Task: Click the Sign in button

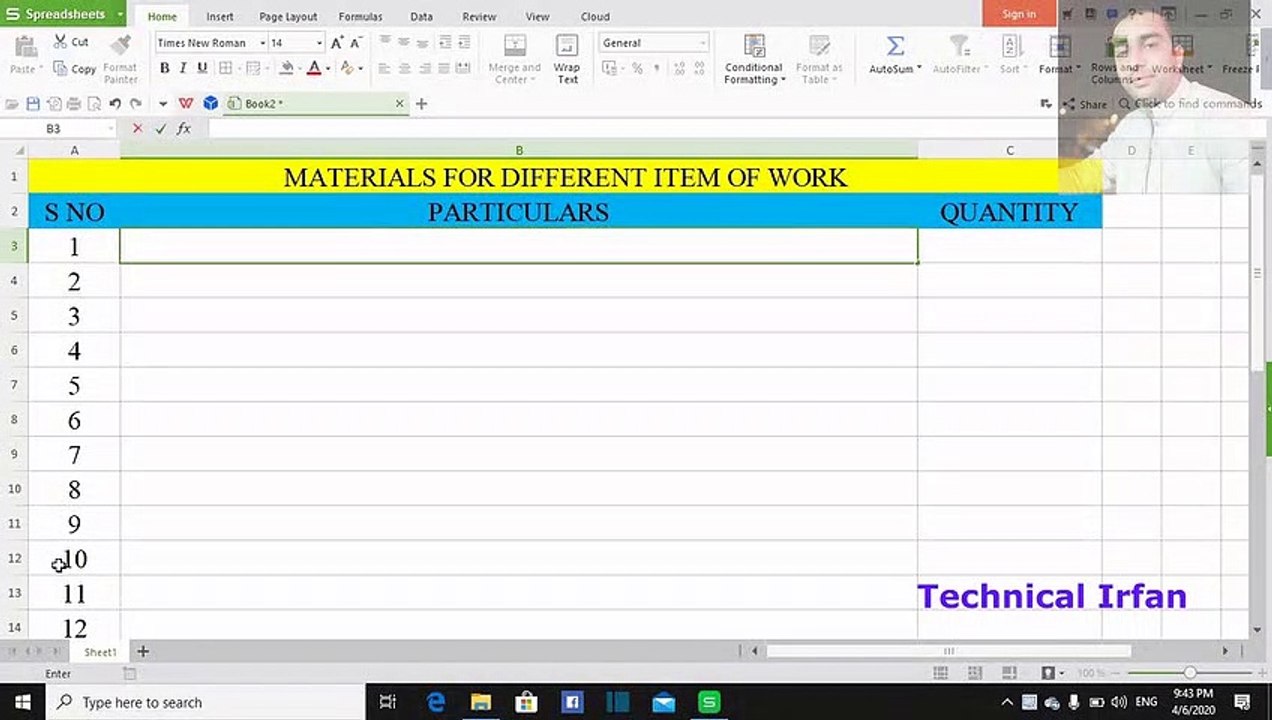Action: coord(1019,14)
